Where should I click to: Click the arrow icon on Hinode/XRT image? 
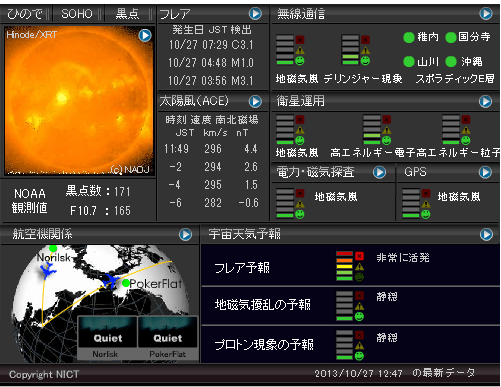(x=145, y=35)
